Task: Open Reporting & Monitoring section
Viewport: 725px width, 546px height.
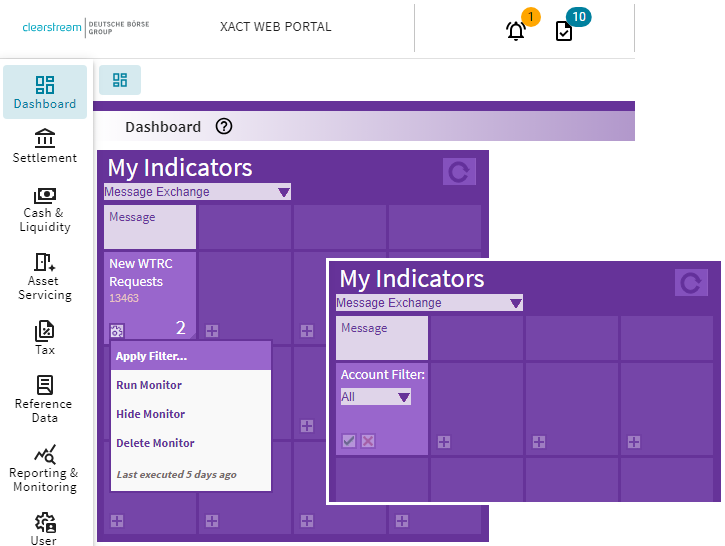Action: [x=44, y=468]
